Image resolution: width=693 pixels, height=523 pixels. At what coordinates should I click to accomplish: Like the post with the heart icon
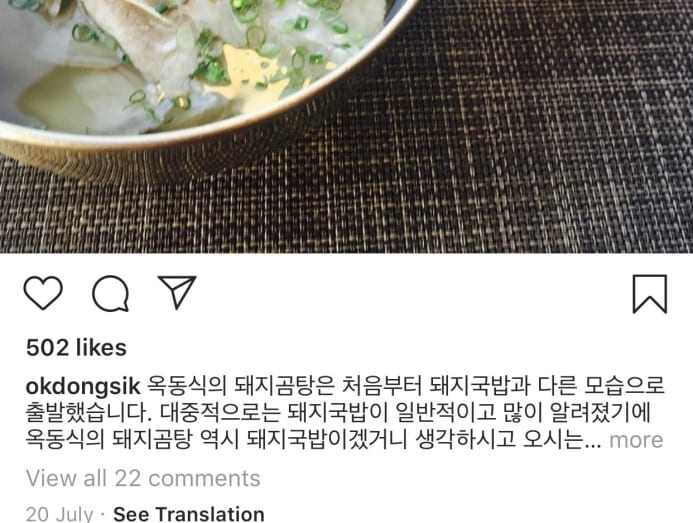tap(43, 293)
